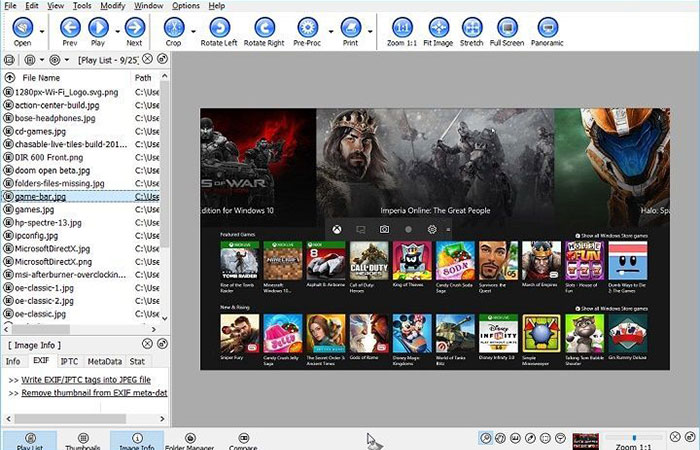Open dropdown beside target Play List header icon
The height and width of the screenshot is (450, 700).
click(67, 60)
